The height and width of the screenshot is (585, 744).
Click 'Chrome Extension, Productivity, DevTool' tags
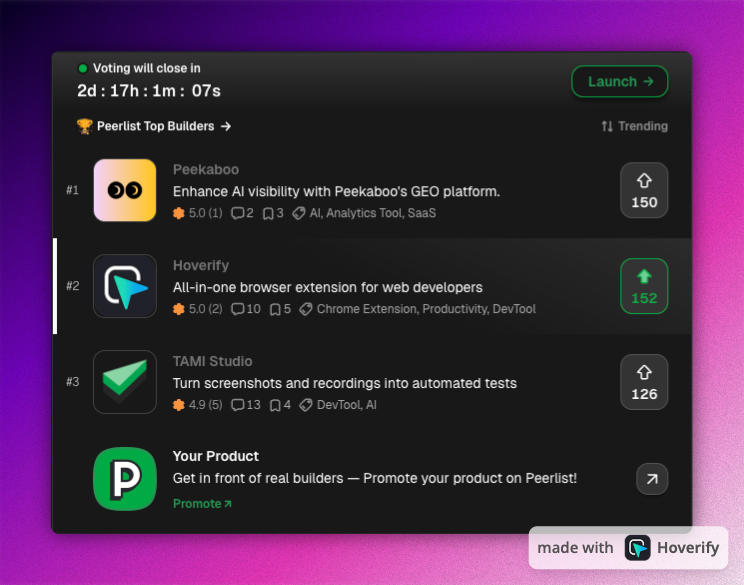[x=426, y=309]
